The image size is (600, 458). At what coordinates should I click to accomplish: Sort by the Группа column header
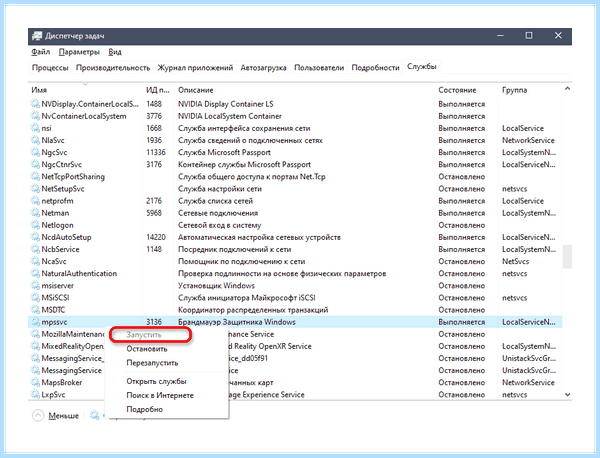[x=514, y=90]
